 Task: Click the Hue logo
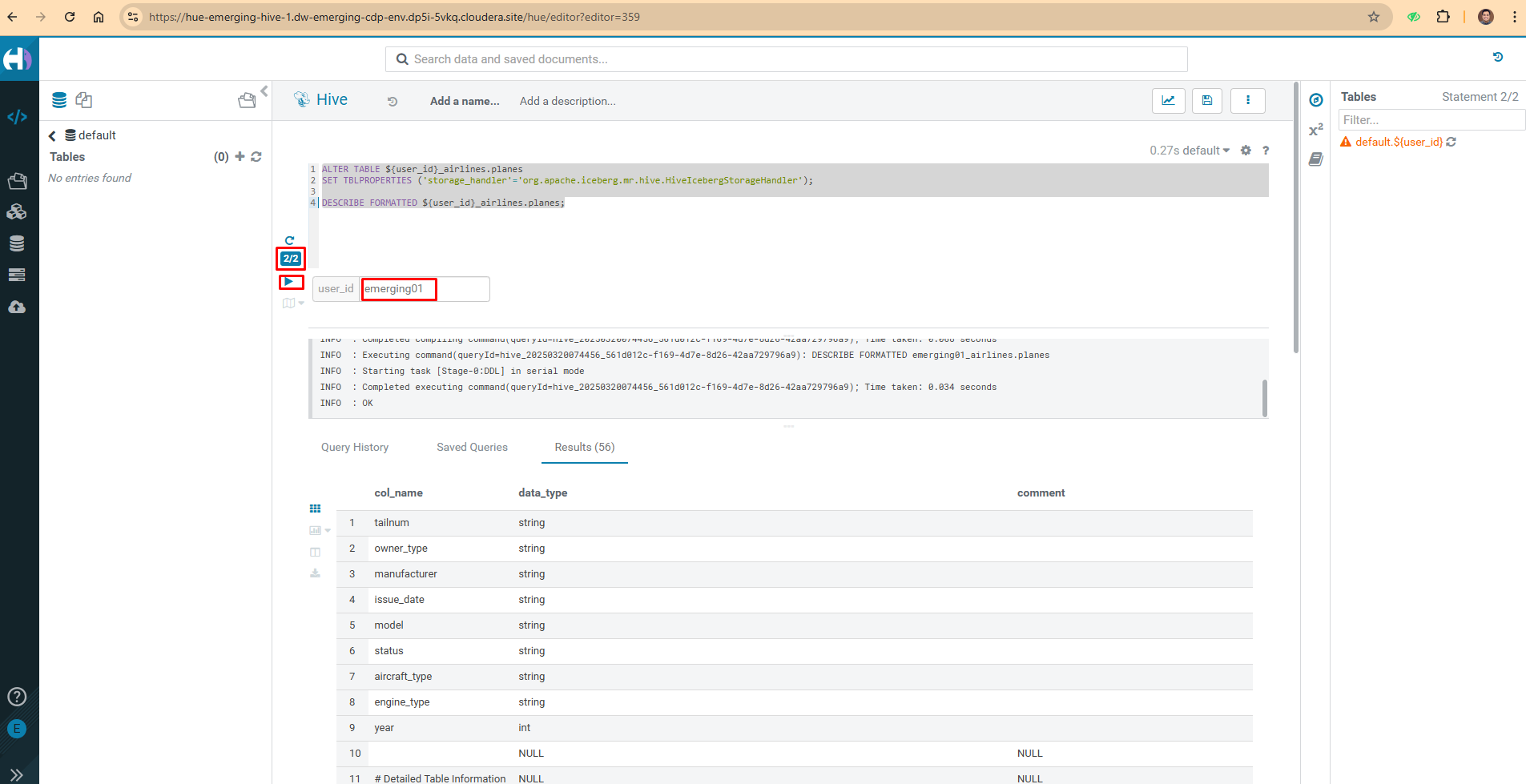(x=18, y=59)
